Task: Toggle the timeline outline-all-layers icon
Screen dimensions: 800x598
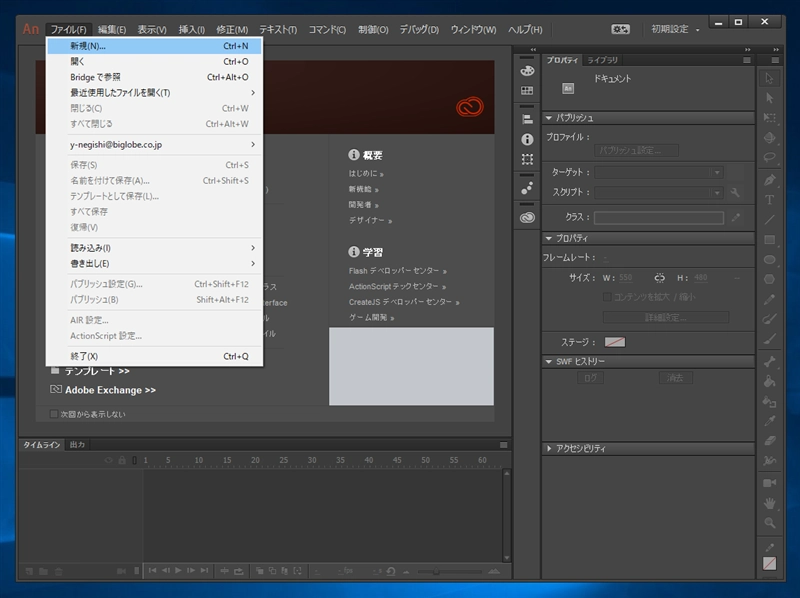Action: (135, 460)
